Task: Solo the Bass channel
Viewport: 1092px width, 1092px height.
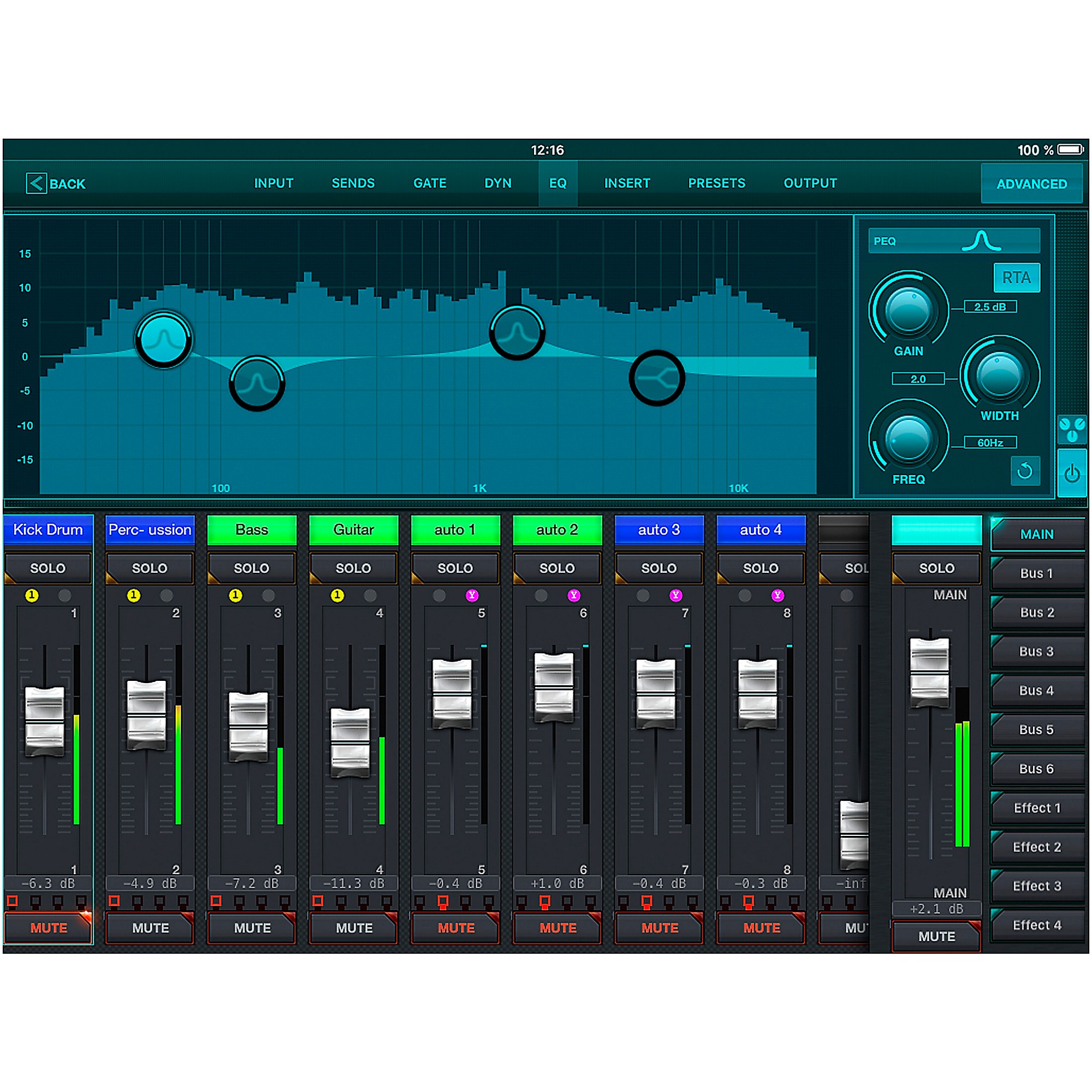Action: 252,568
